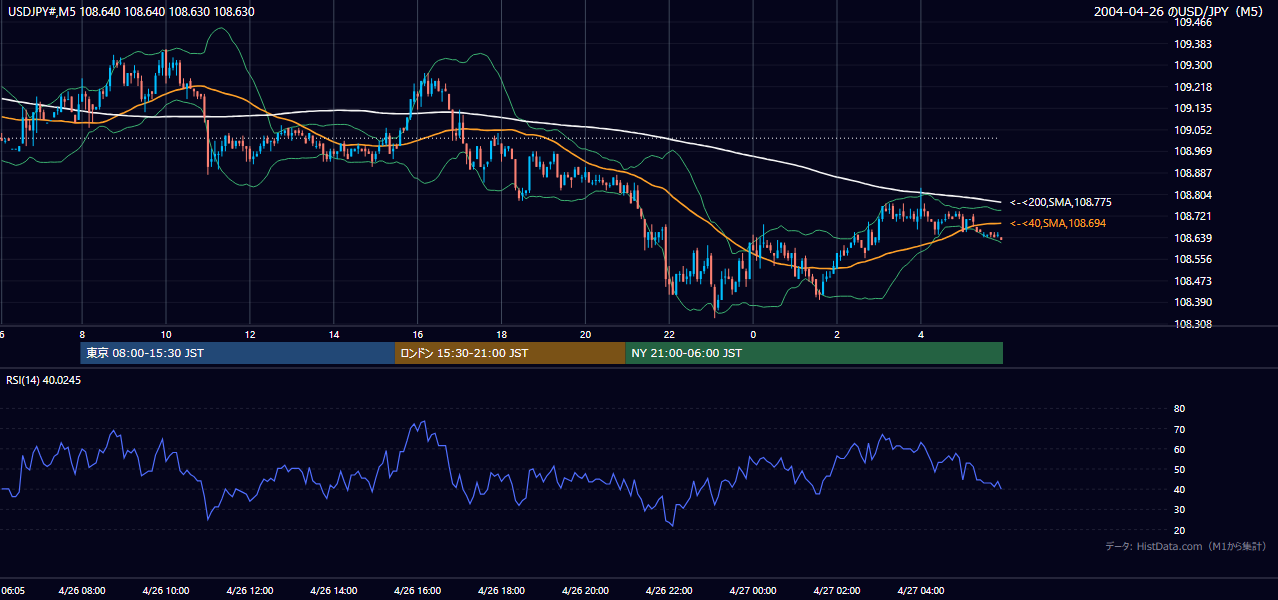Click the NY 21:00-06:00 JST session bar

coord(814,353)
